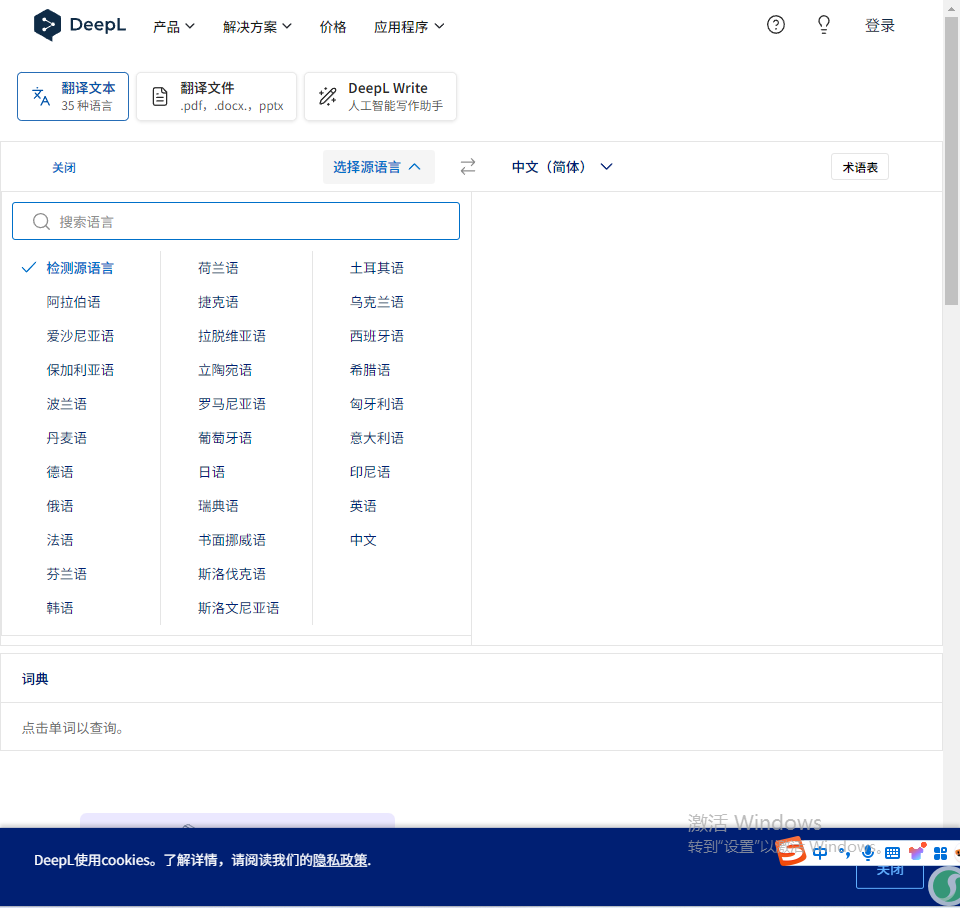Select 丹麦语 as source language

[67, 438]
